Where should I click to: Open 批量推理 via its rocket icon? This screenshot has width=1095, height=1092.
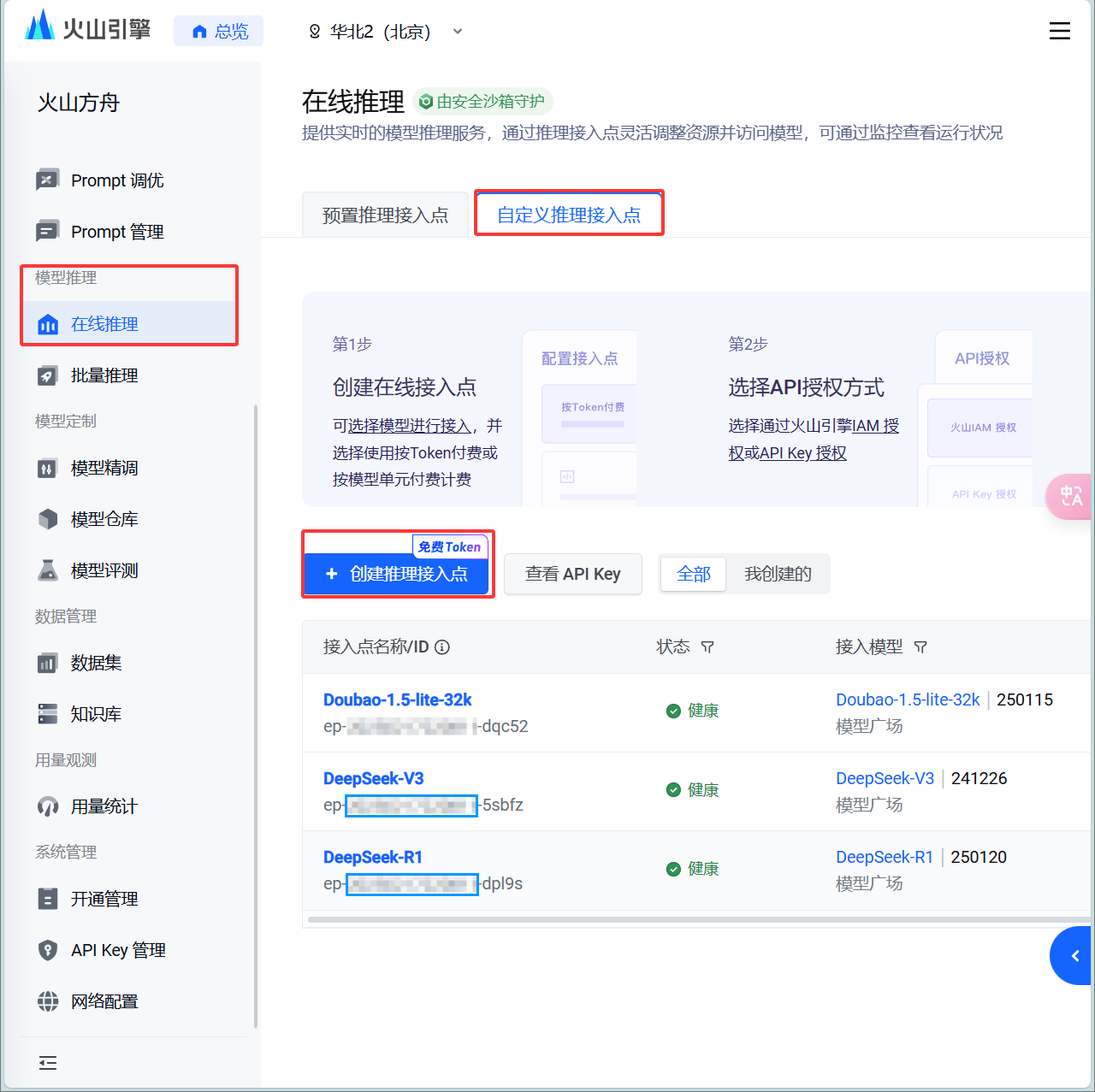pos(48,375)
